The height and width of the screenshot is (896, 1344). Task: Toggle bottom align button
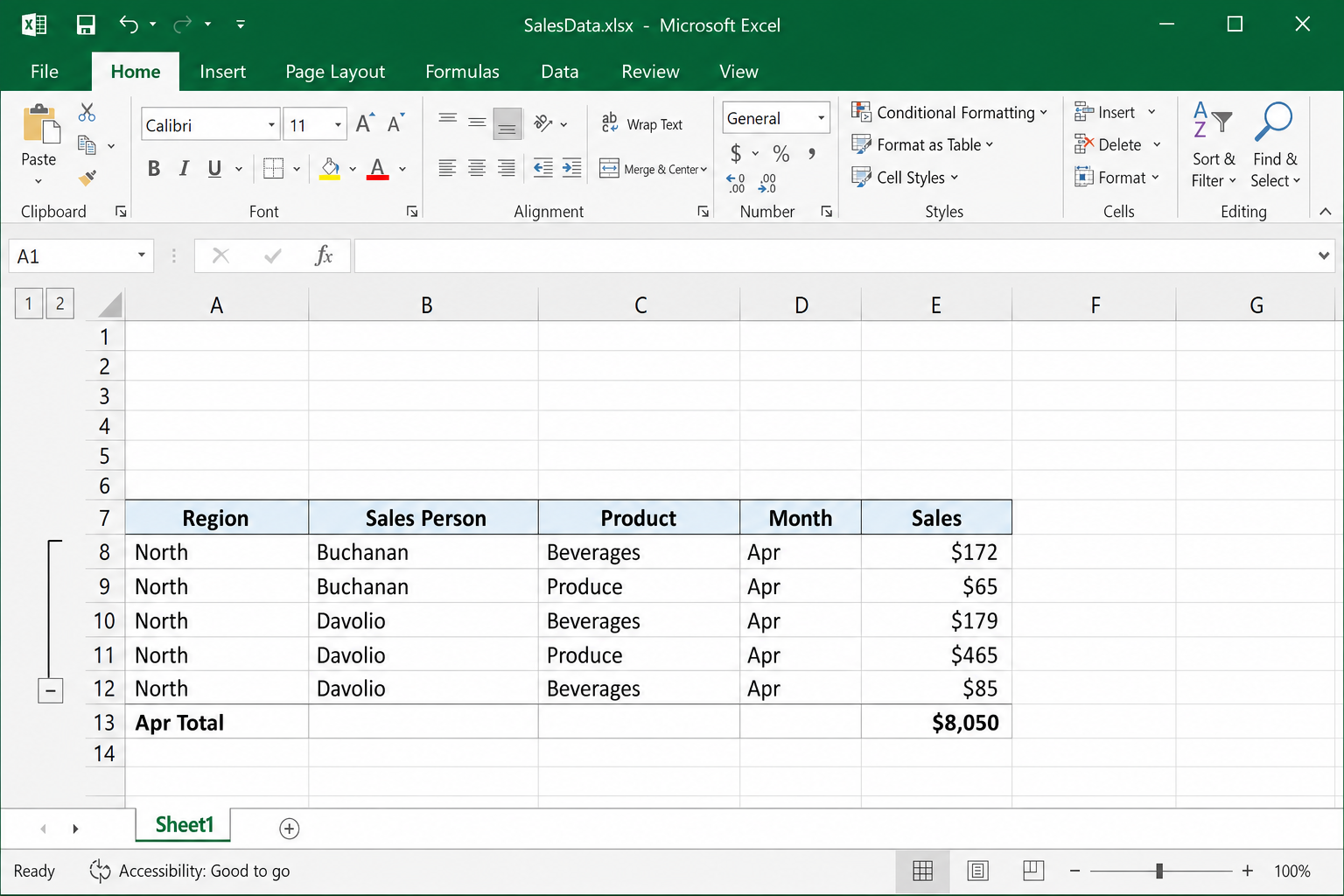pos(507,124)
